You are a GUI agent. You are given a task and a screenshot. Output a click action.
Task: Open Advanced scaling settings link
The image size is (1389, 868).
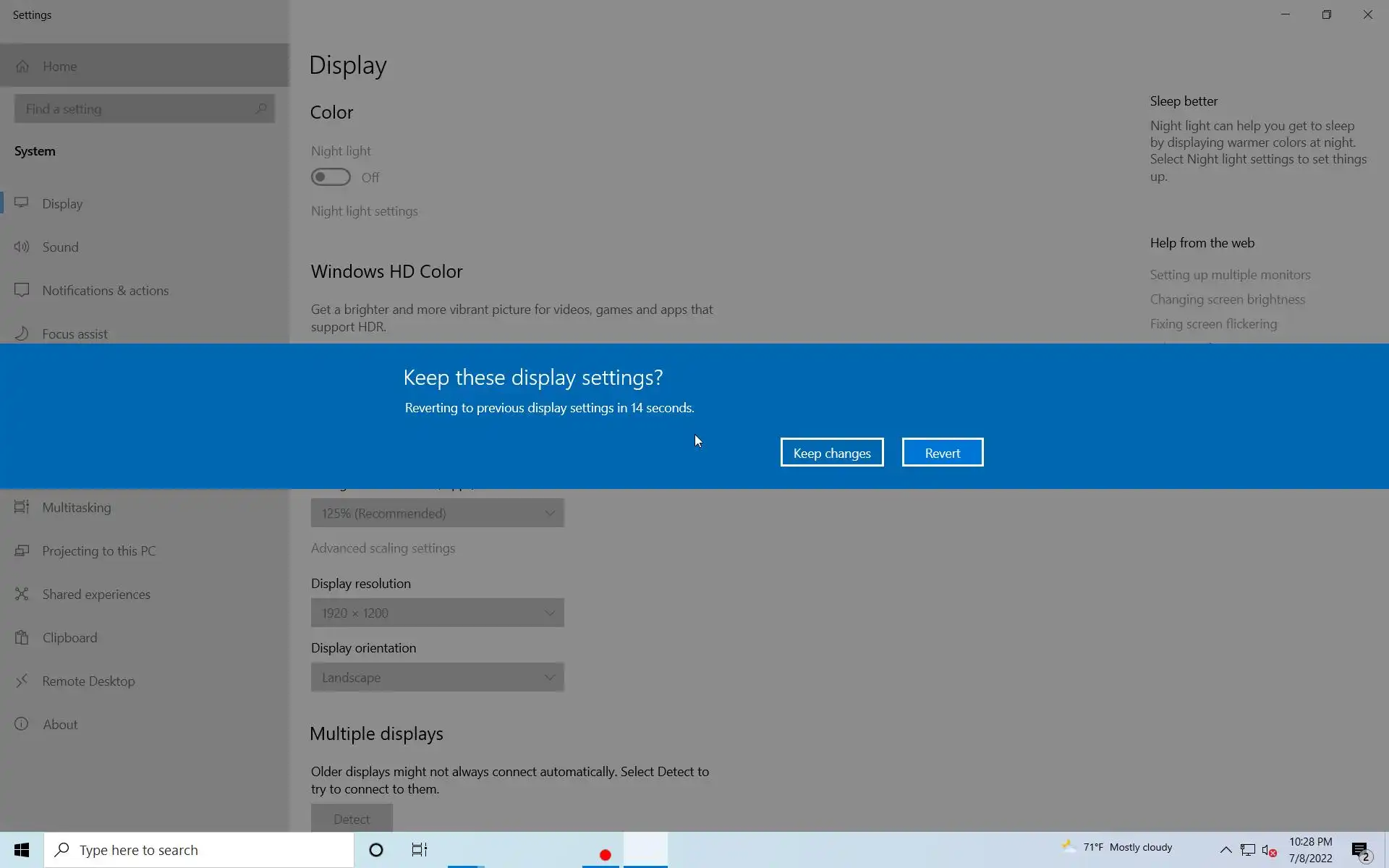(x=383, y=548)
